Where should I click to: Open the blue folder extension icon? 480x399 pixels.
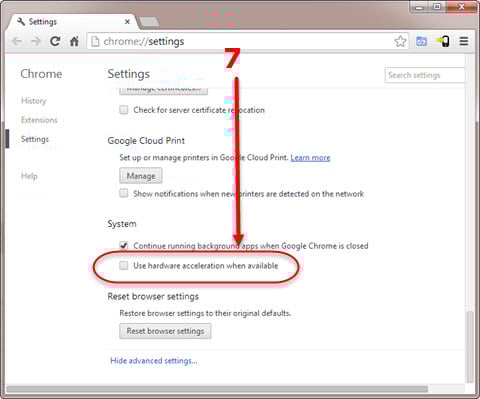point(421,42)
